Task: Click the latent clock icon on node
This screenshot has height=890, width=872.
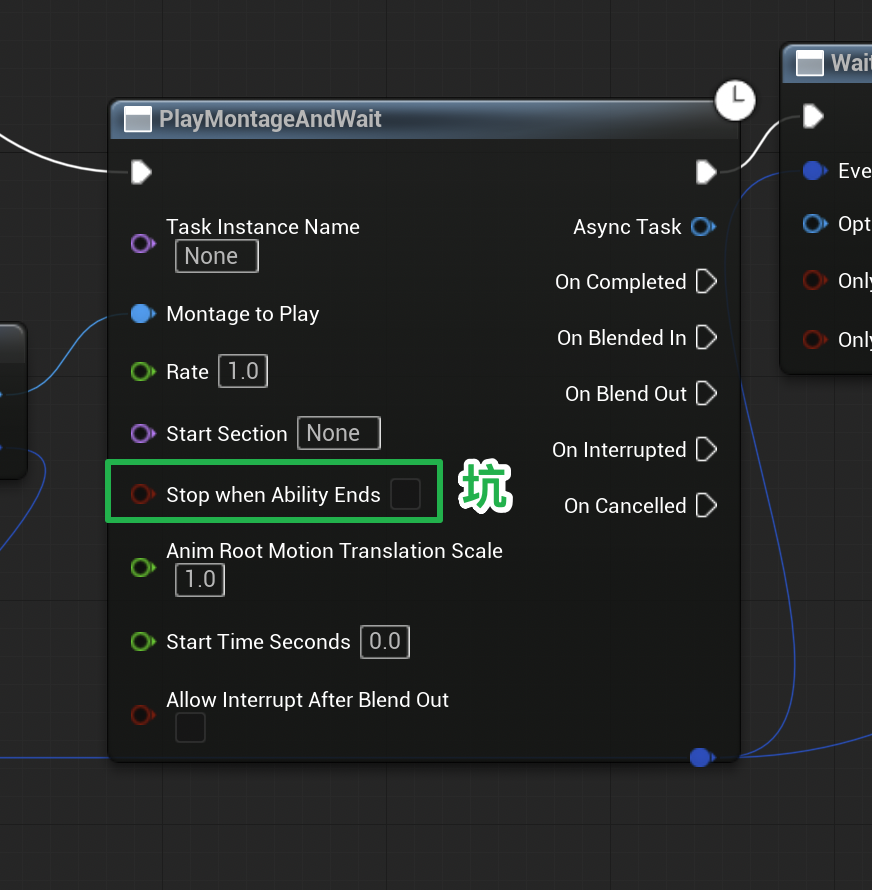Action: click(x=735, y=100)
